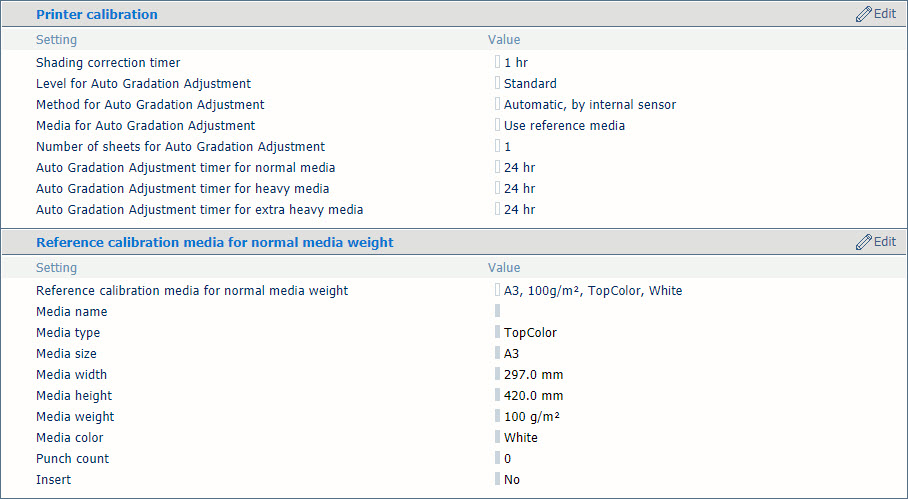Click the 24 hr value for heavy media timer
908x499 pixels.
pyautogui.click(x=519, y=189)
